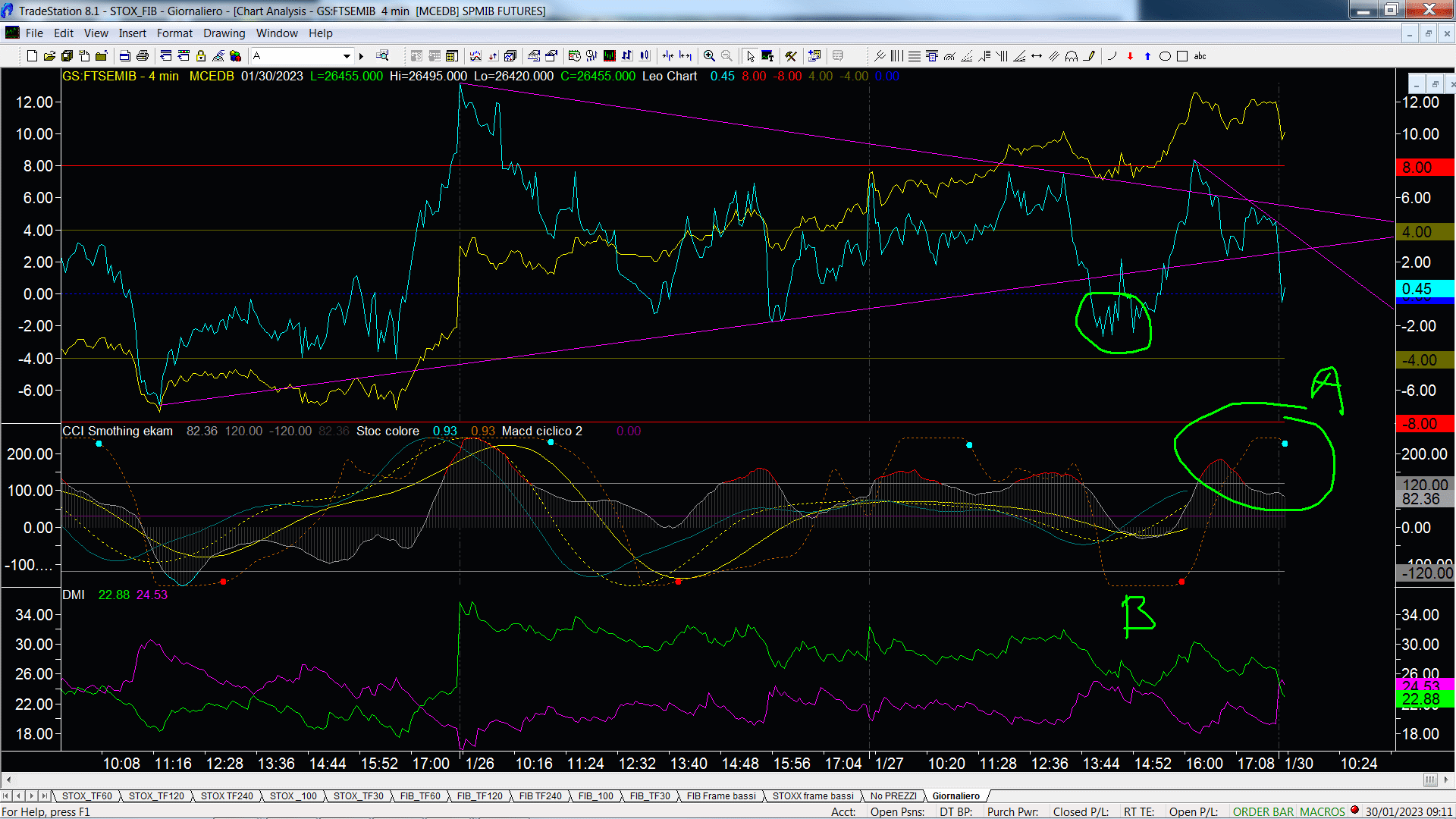Viewport: 1456px width, 819px height.
Task: Click the Zoom Out magnifier icon
Action: (726, 56)
